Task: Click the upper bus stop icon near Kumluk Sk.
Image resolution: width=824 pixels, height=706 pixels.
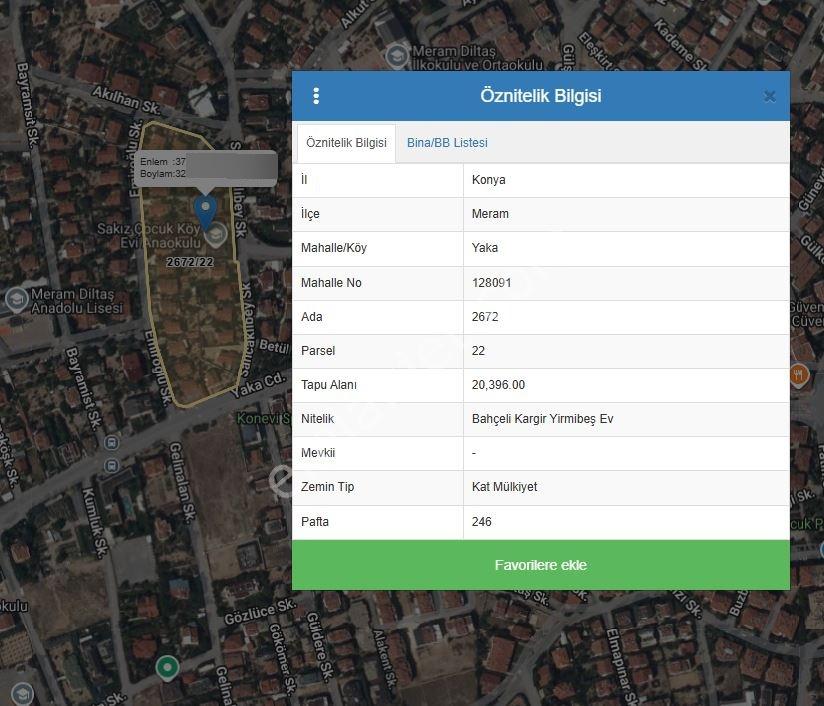Action: click(111, 443)
